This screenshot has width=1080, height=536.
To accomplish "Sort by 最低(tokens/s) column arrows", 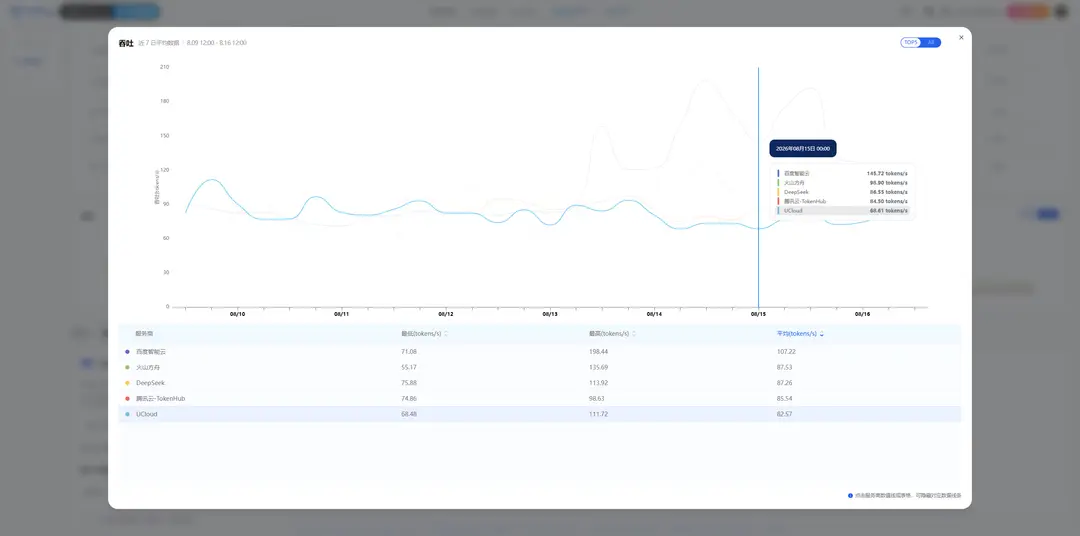I will pos(446,333).
